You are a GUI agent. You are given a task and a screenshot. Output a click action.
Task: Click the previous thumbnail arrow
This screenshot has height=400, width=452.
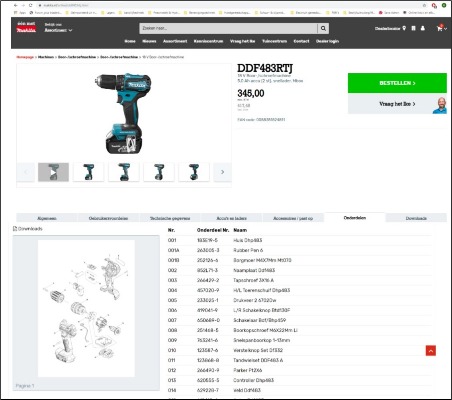[26, 172]
